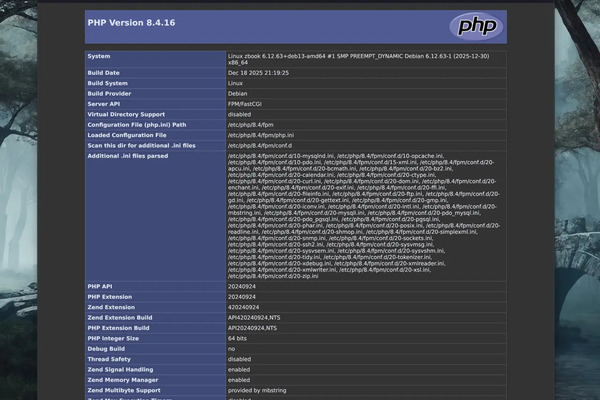Click the "API420240924,NTS" value
600x400 pixels.
click(x=254, y=317)
